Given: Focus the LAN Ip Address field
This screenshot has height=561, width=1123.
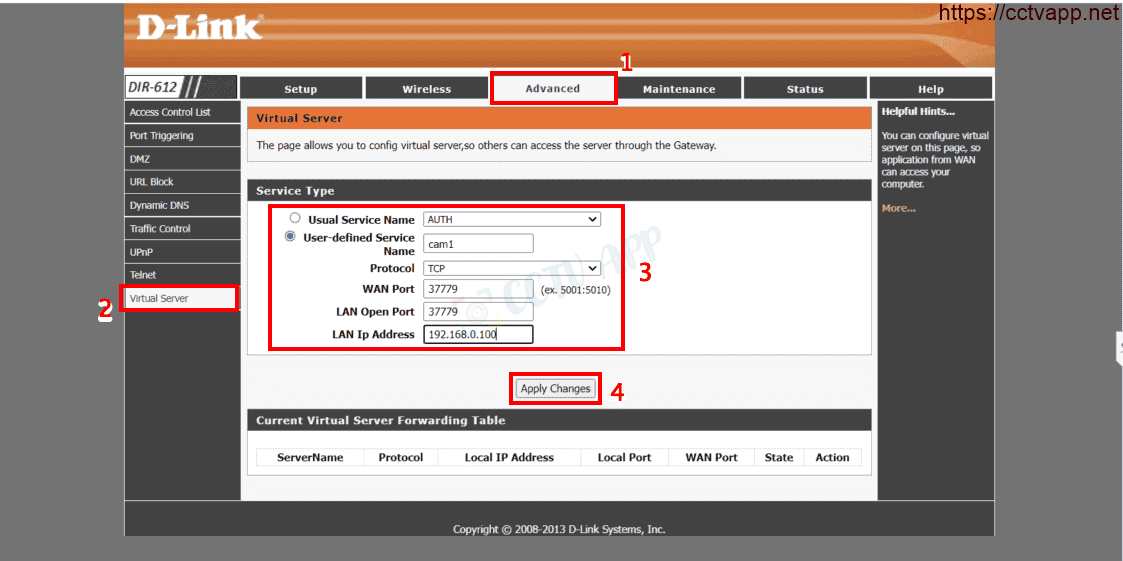Looking at the screenshot, I should tap(478, 334).
